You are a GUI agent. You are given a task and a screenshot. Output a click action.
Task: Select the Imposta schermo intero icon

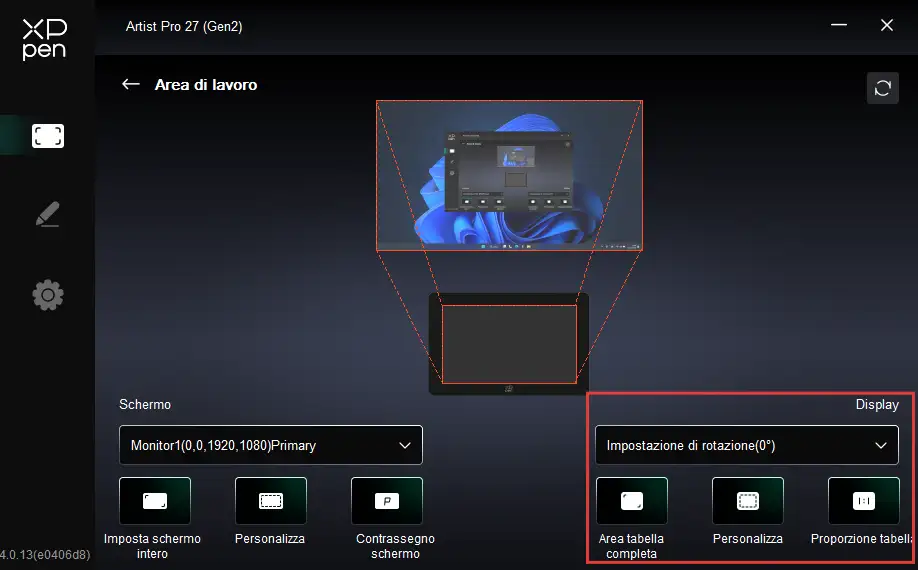(x=154, y=501)
